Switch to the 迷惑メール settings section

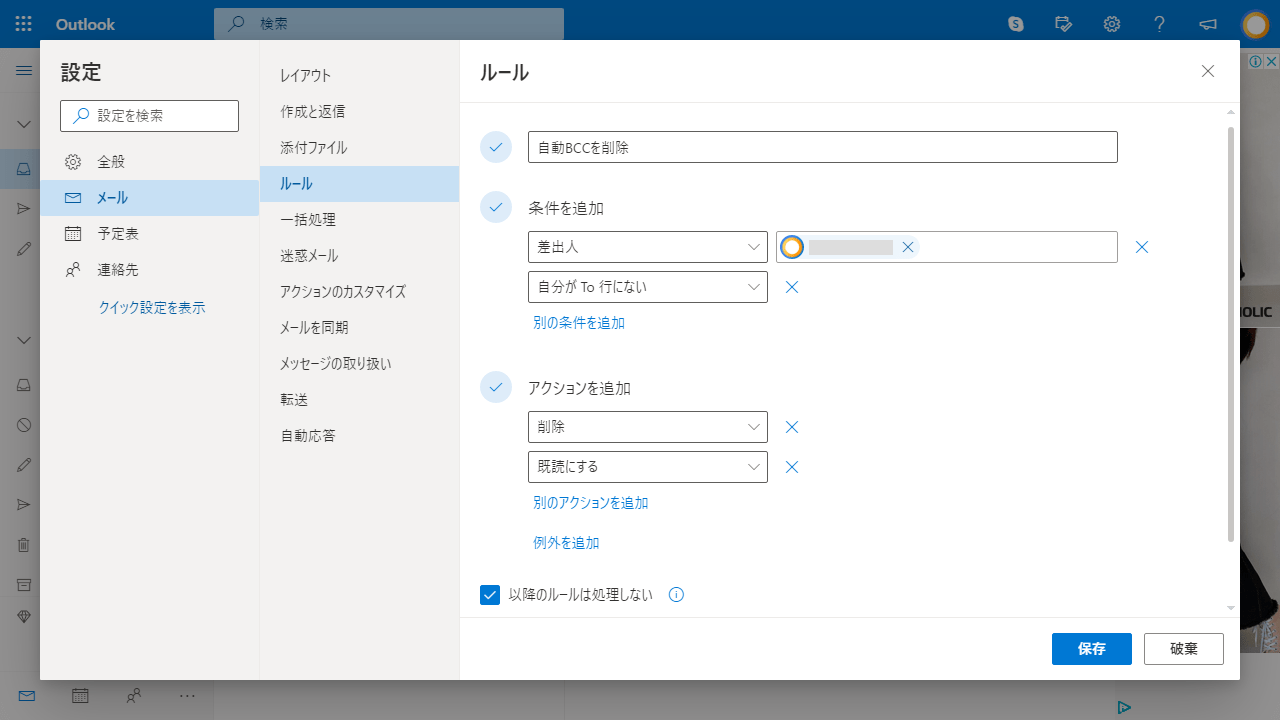pyautogui.click(x=307, y=255)
